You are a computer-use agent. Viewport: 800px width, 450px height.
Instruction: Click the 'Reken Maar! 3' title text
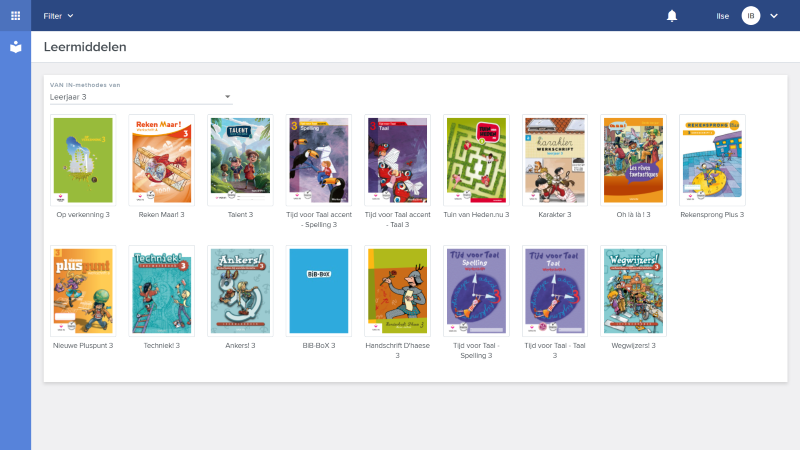point(162,215)
